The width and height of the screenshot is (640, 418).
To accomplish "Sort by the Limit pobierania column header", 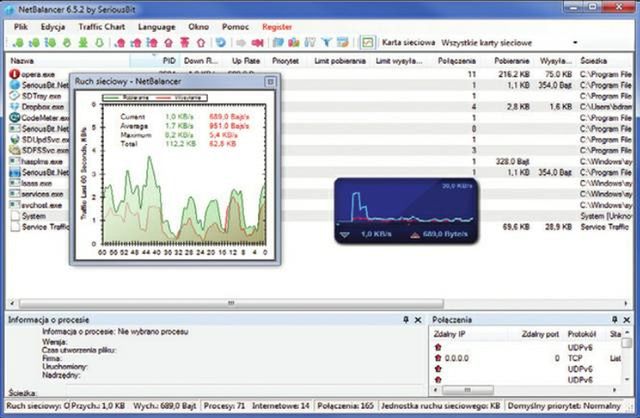I will [340, 61].
